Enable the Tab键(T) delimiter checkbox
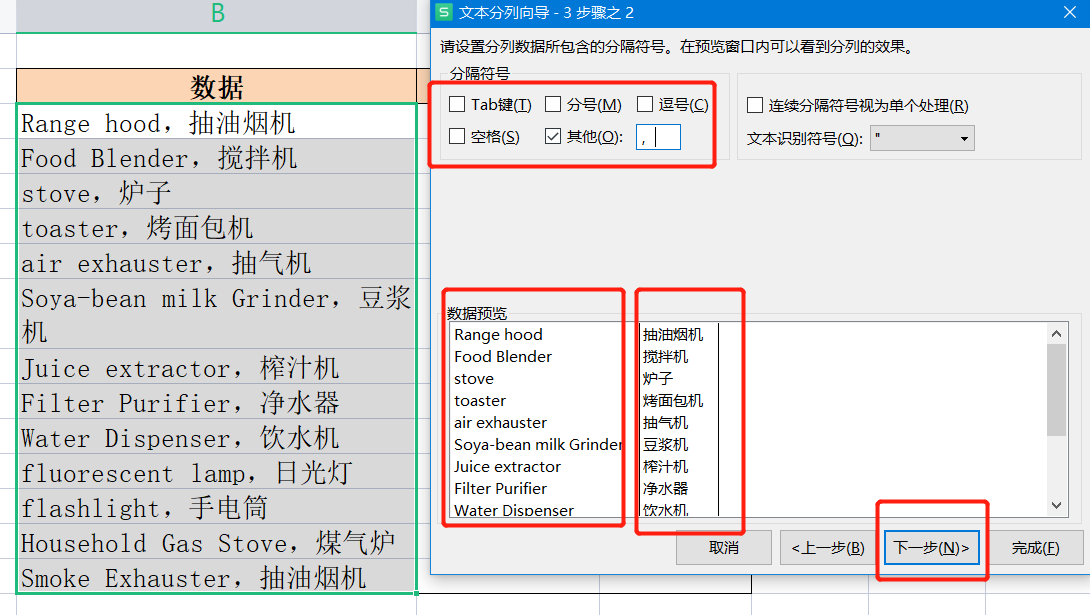The height and width of the screenshot is (615, 1090). coord(457,104)
